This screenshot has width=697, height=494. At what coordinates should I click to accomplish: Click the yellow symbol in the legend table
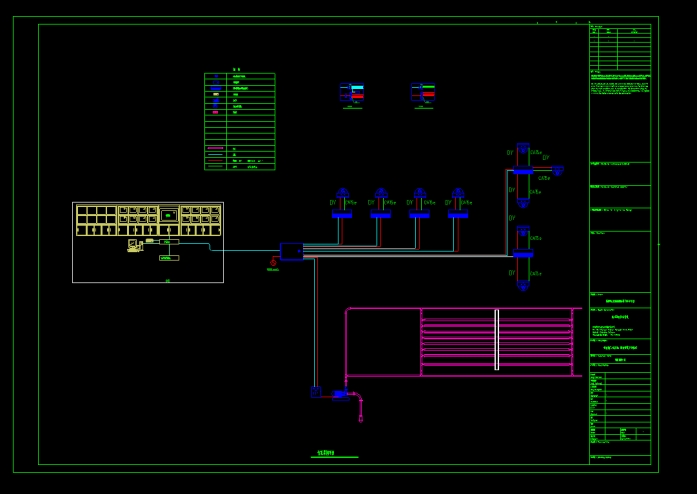point(216,94)
